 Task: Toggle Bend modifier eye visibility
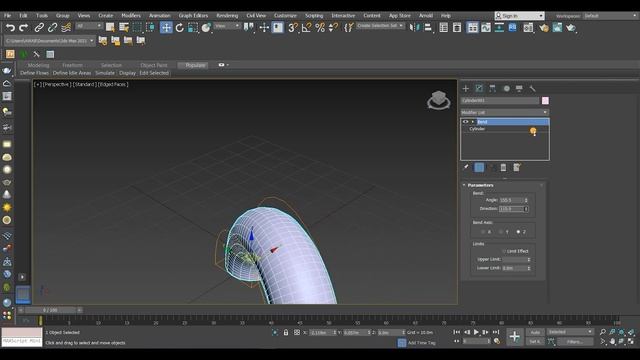coord(465,122)
